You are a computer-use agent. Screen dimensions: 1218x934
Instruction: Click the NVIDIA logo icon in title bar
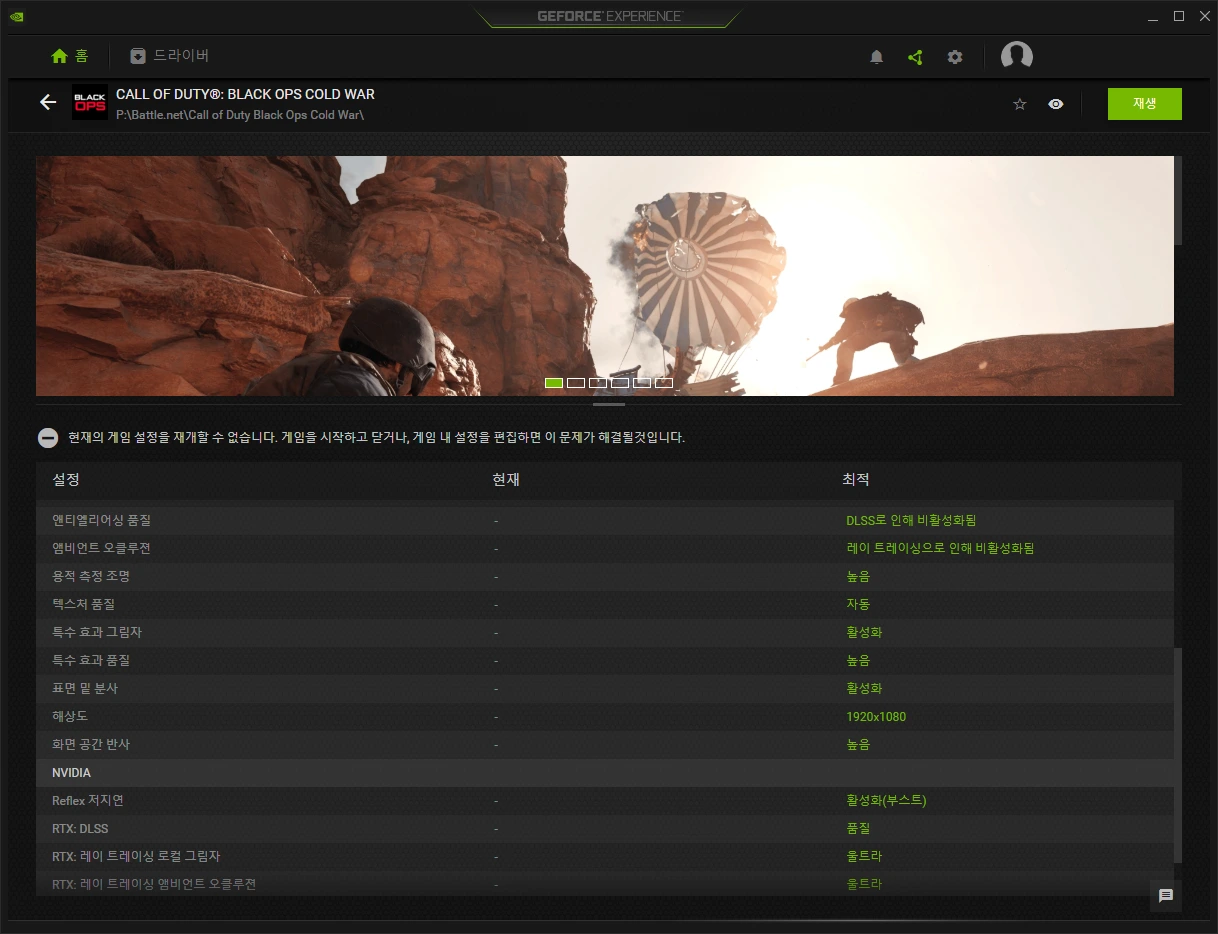click(x=16, y=16)
